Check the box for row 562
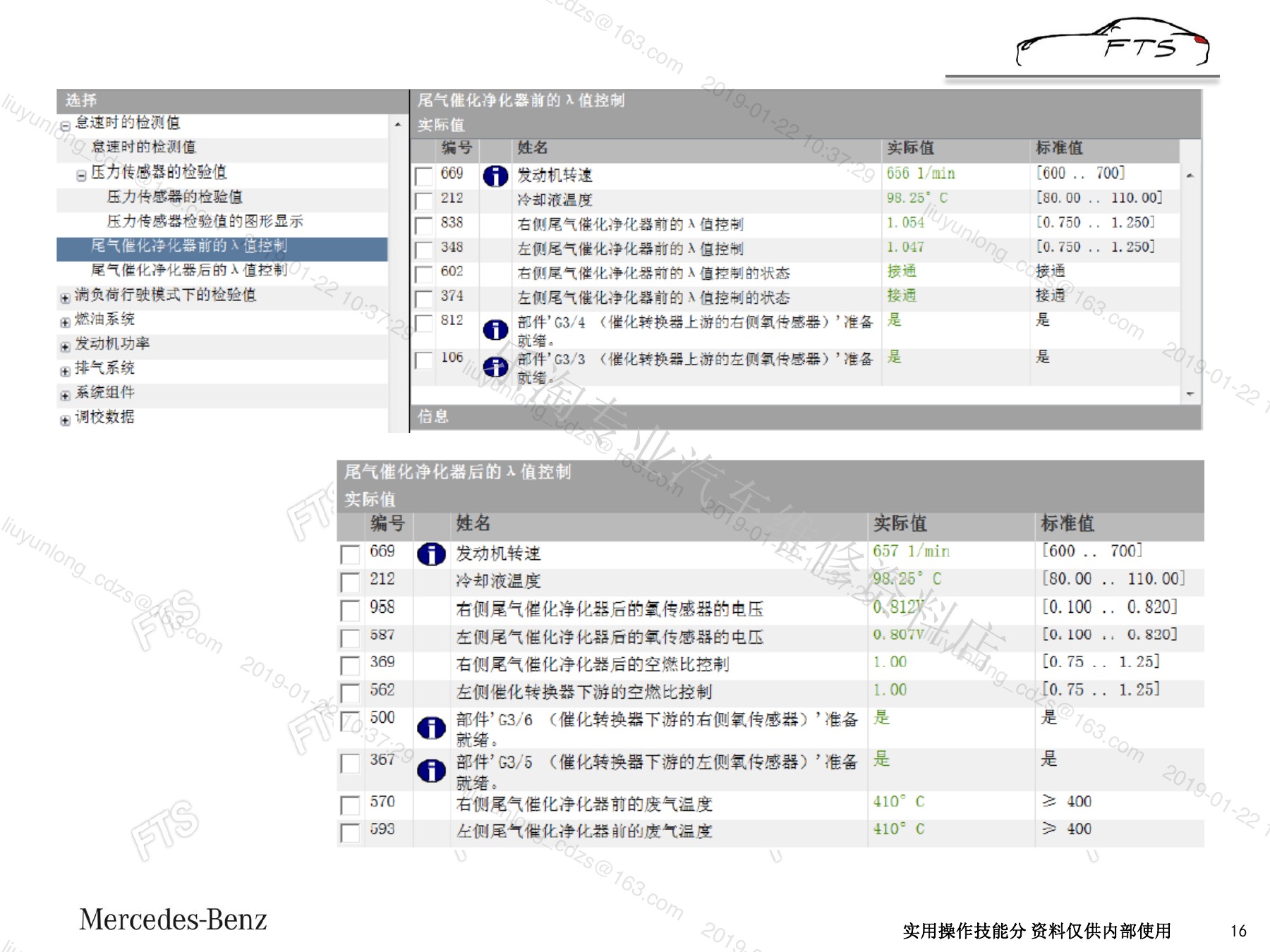Image resolution: width=1270 pixels, height=952 pixels. [350, 693]
